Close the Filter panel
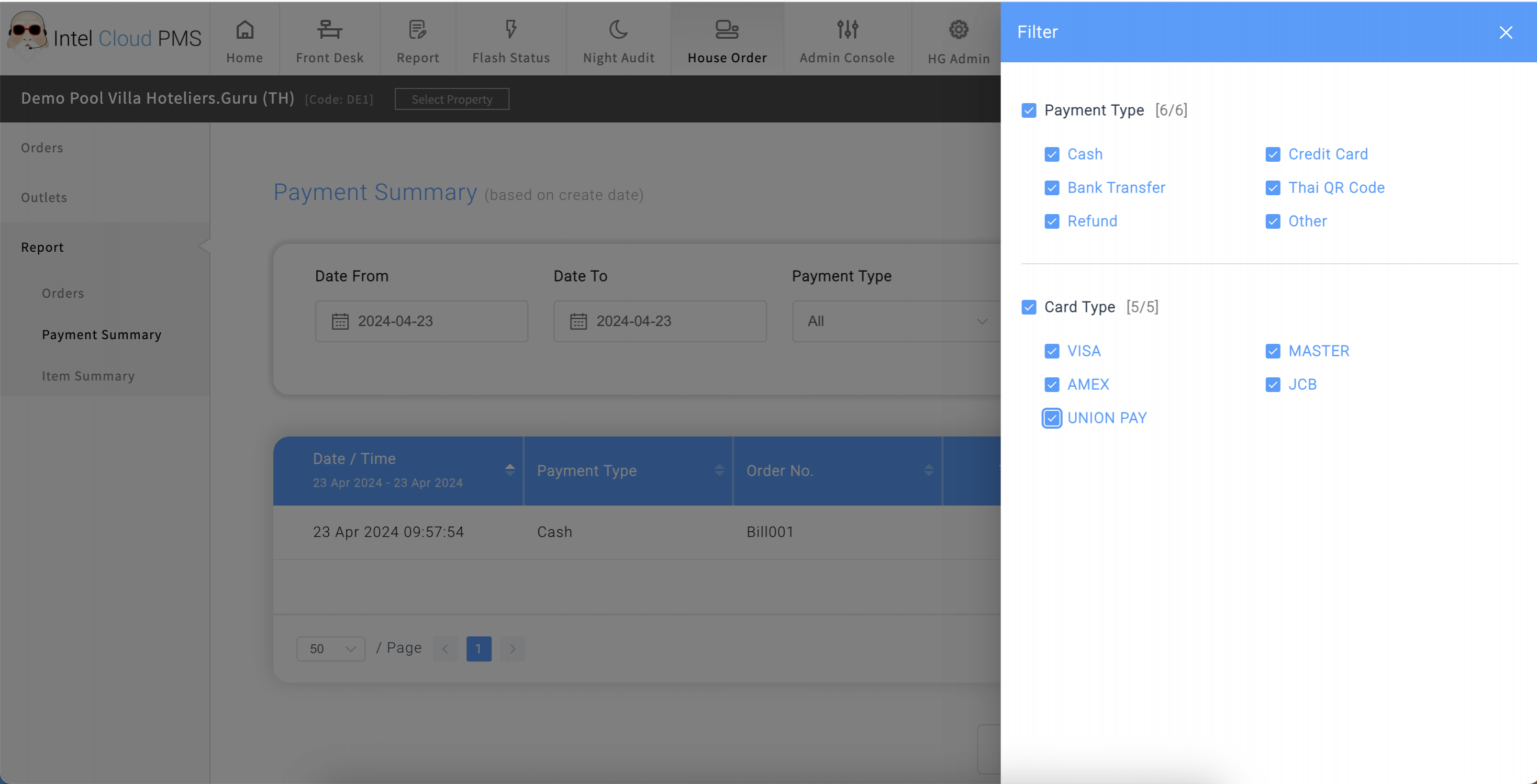The width and height of the screenshot is (1537, 784). pos(1506,32)
